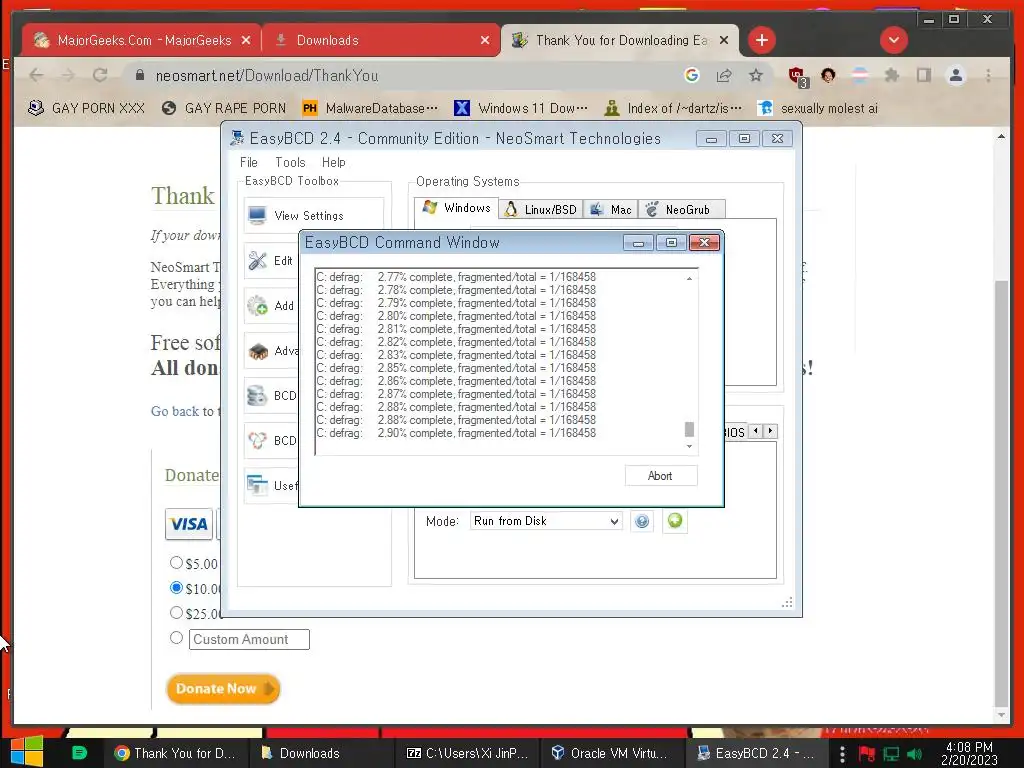Select the Custom Amount radio button

coord(176,638)
